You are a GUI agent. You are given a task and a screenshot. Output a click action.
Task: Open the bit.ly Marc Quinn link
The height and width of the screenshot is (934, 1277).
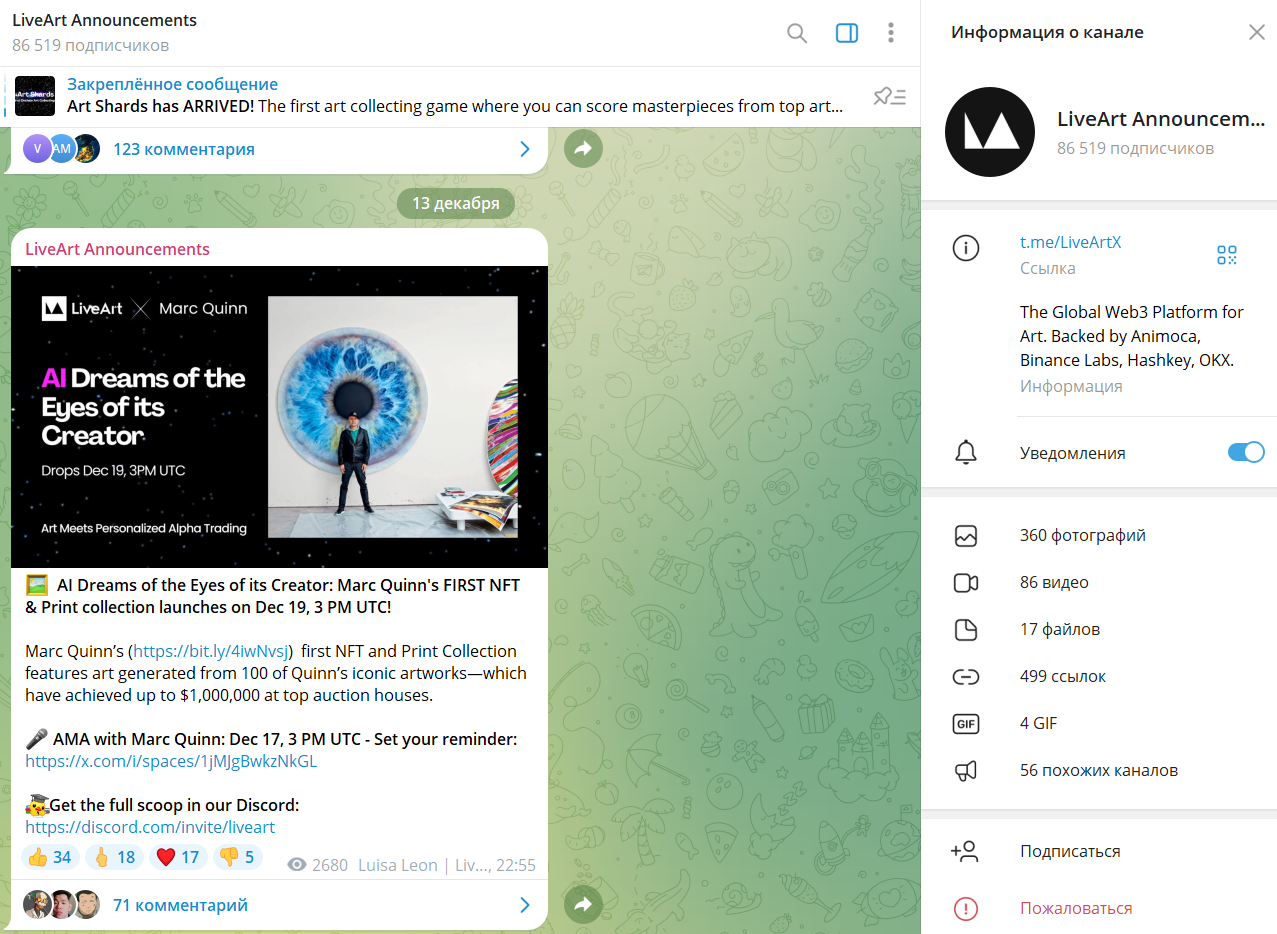(x=212, y=651)
